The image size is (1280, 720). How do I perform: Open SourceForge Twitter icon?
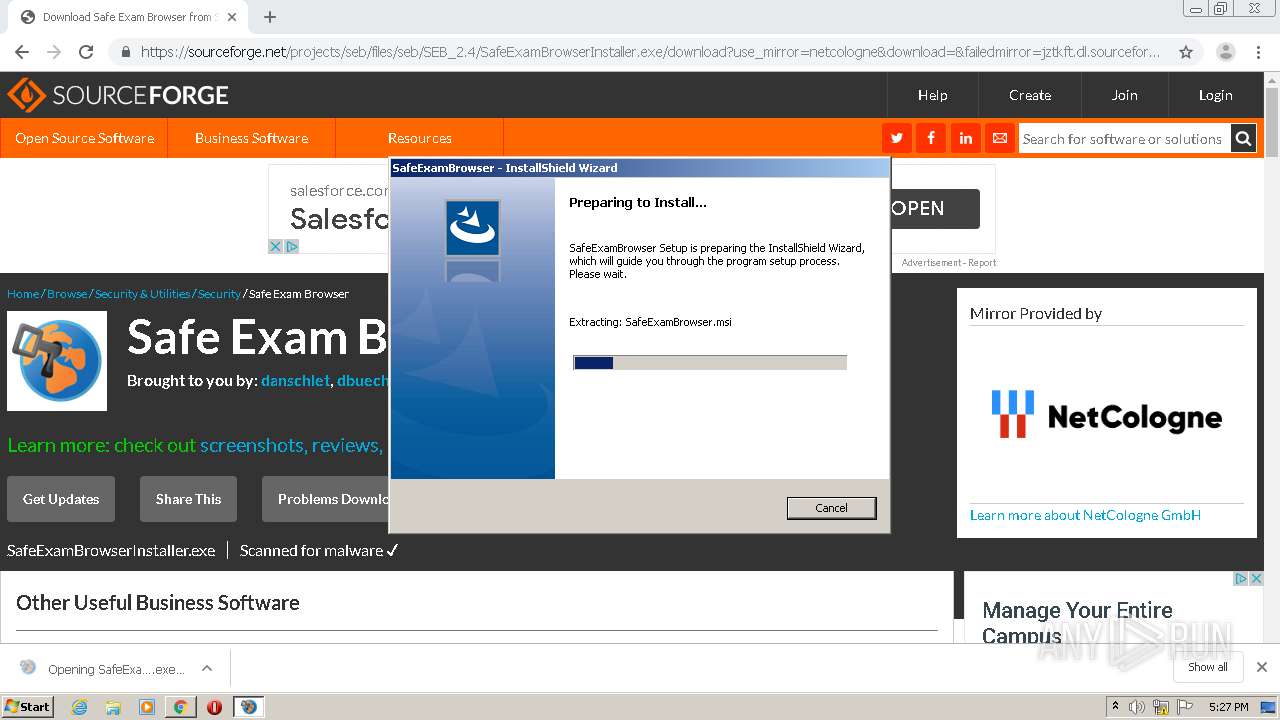tap(897, 138)
